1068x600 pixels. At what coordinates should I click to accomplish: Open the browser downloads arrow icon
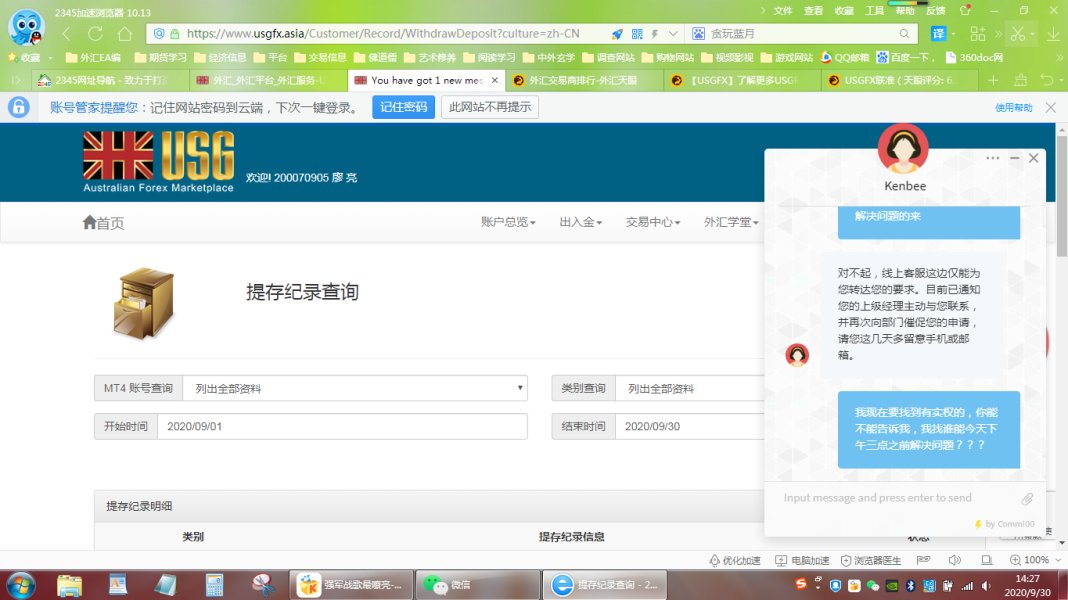click(1053, 33)
